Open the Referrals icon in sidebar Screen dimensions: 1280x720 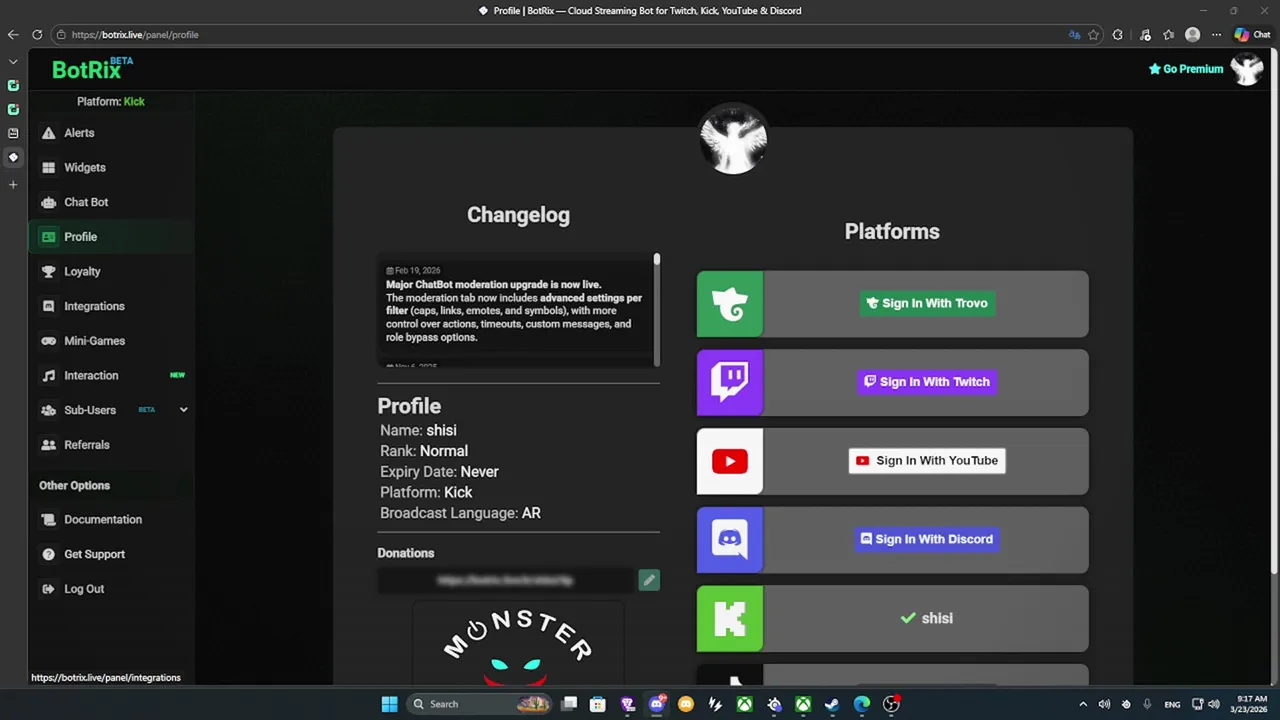pyautogui.click(x=48, y=445)
